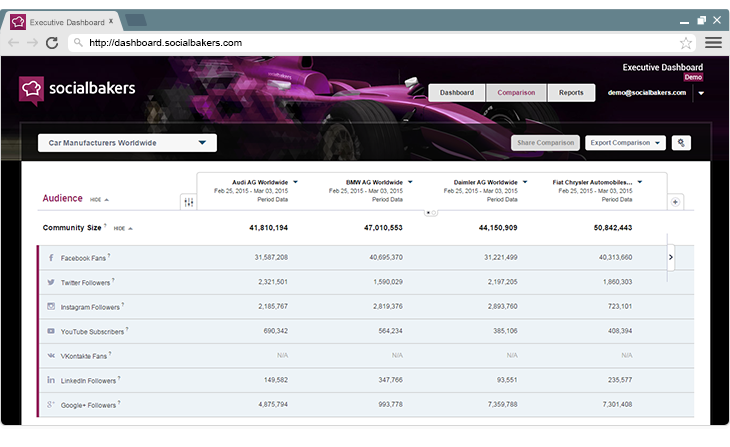Viewport: 730px width, 447px height.
Task: Hide the Community Size rows
Action: [x=123, y=228]
